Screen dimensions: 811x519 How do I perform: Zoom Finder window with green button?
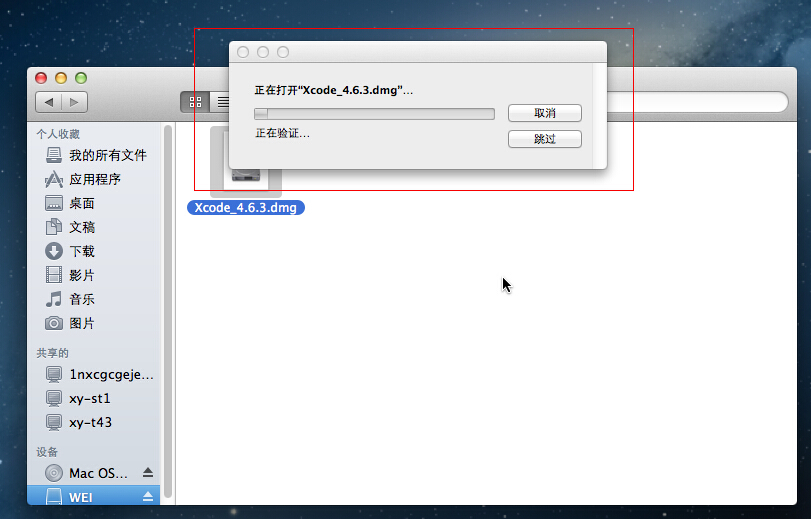pyautogui.click(x=81, y=78)
